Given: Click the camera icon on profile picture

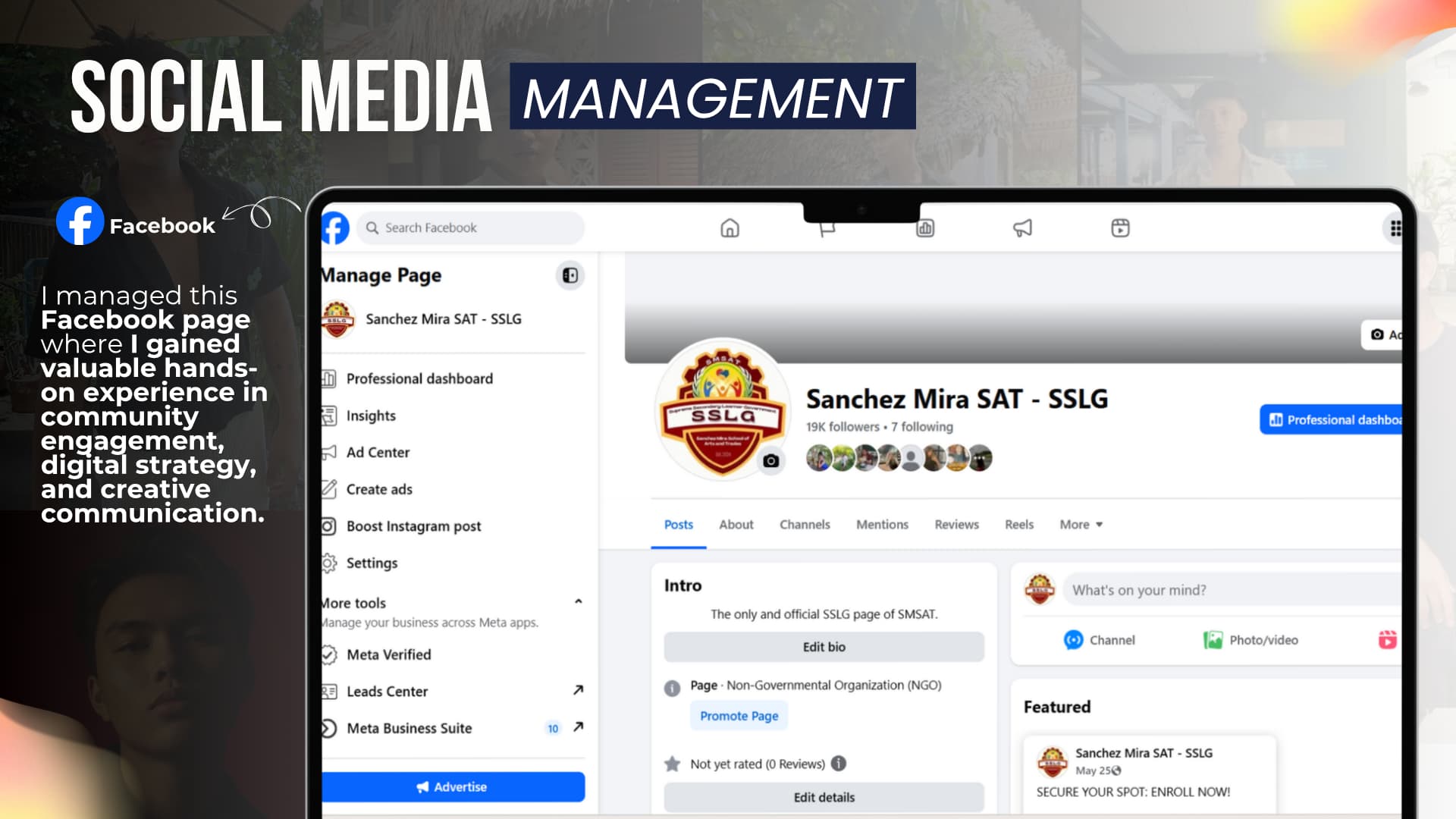Looking at the screenshot, I should coord(770,461).
